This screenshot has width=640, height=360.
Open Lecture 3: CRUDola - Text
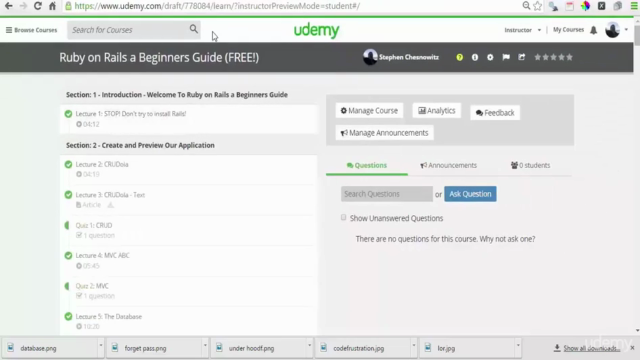click(110, 195)
